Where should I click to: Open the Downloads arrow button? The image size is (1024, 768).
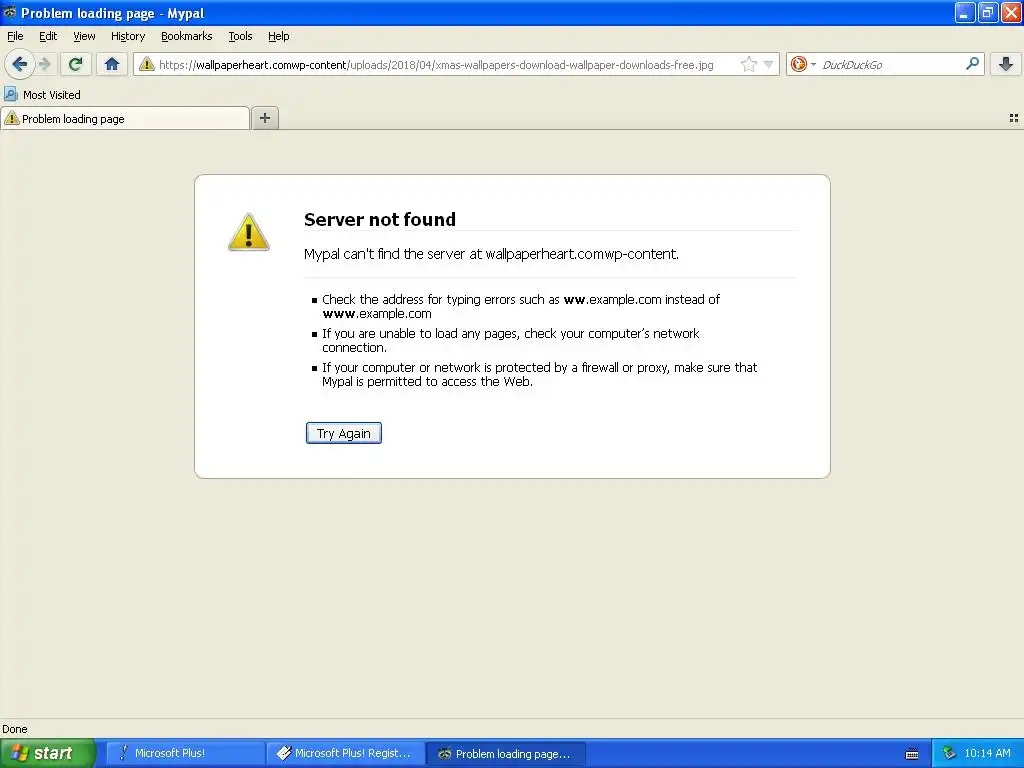[x=1006, y=64]
